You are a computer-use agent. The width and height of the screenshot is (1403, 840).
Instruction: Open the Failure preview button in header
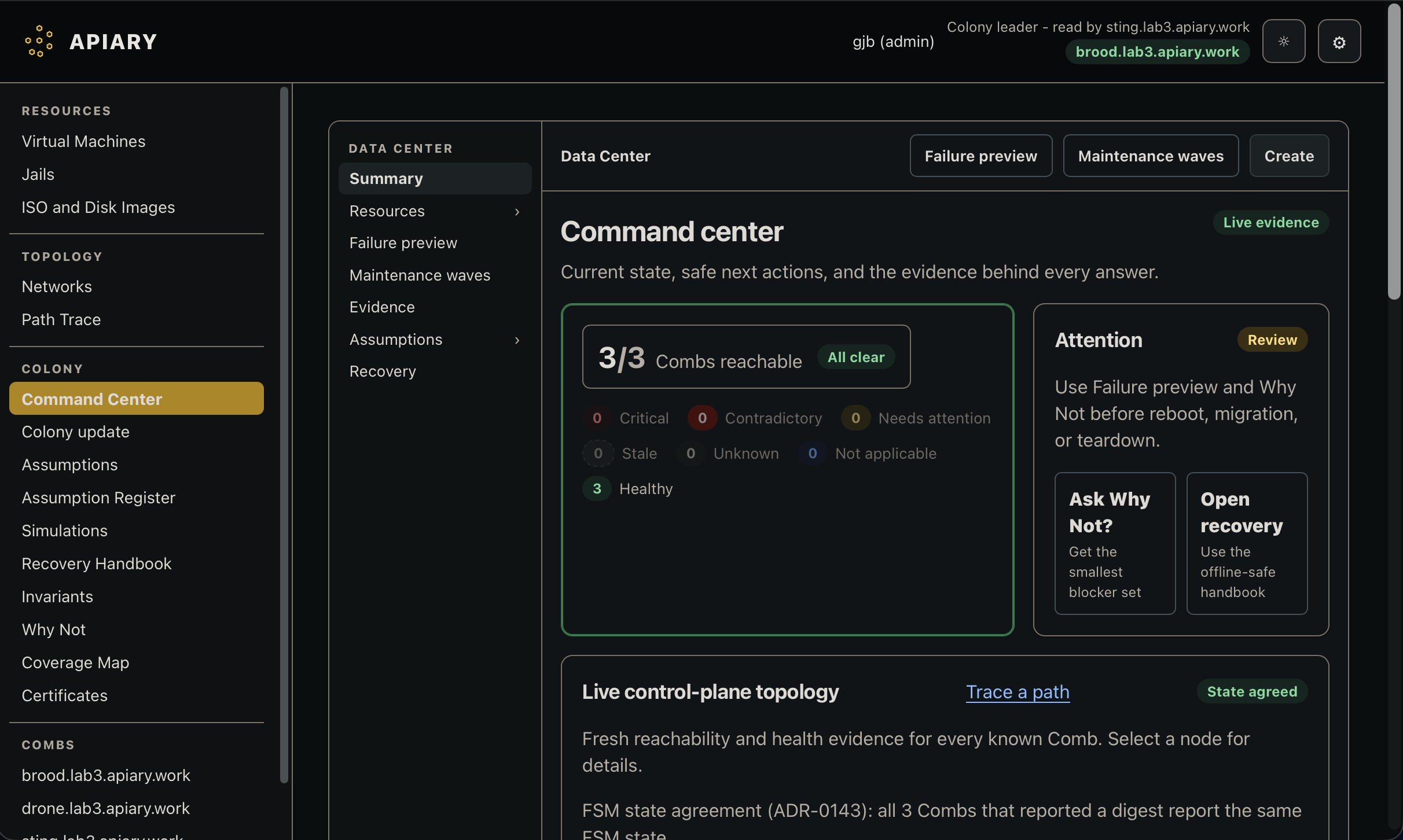pos(980,156)
